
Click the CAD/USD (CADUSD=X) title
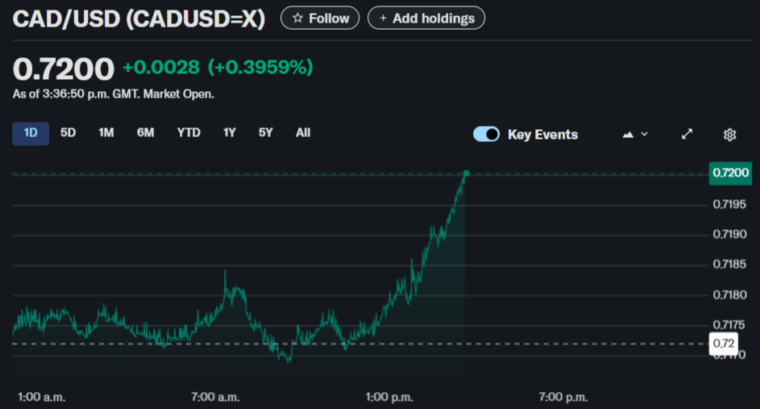(138, 18)
